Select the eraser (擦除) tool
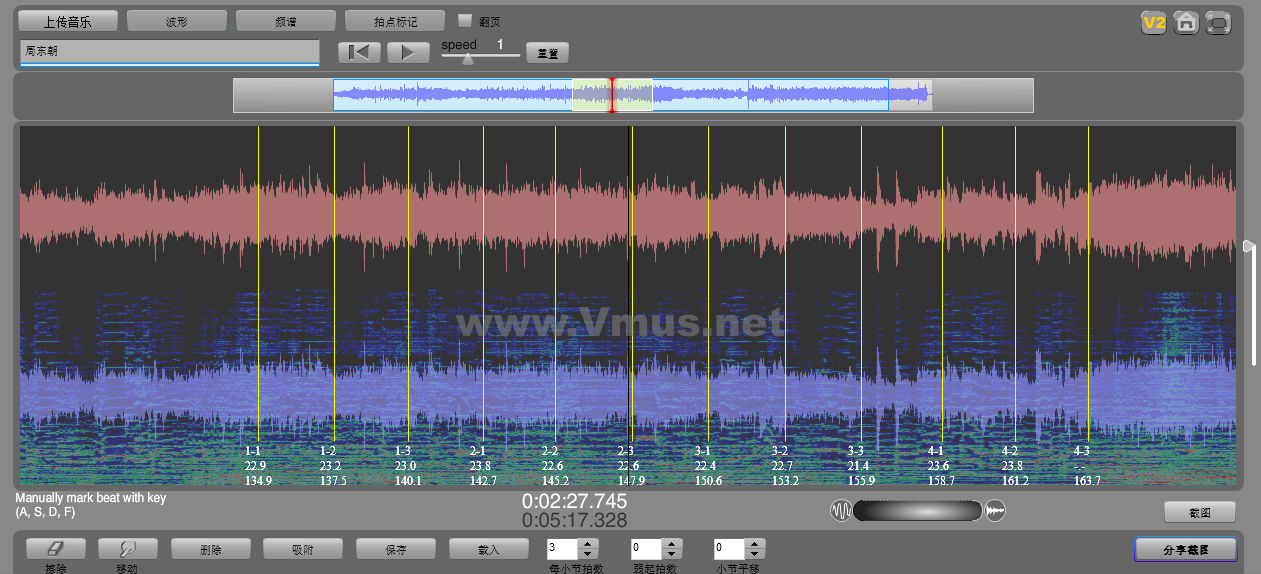This screenshot has width=1261, height=574. [55, 549]
